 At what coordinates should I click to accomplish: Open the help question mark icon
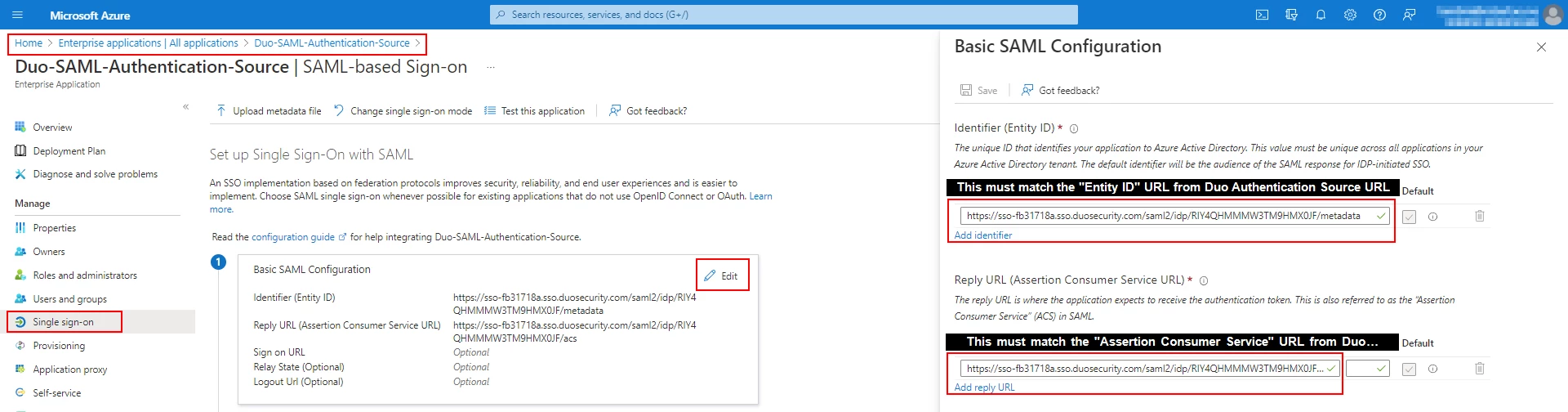tap(1379, 15)
